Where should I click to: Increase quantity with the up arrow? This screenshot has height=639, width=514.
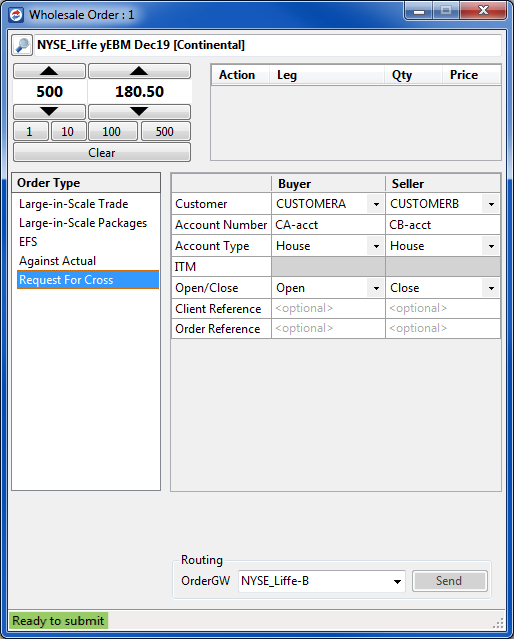49,71
